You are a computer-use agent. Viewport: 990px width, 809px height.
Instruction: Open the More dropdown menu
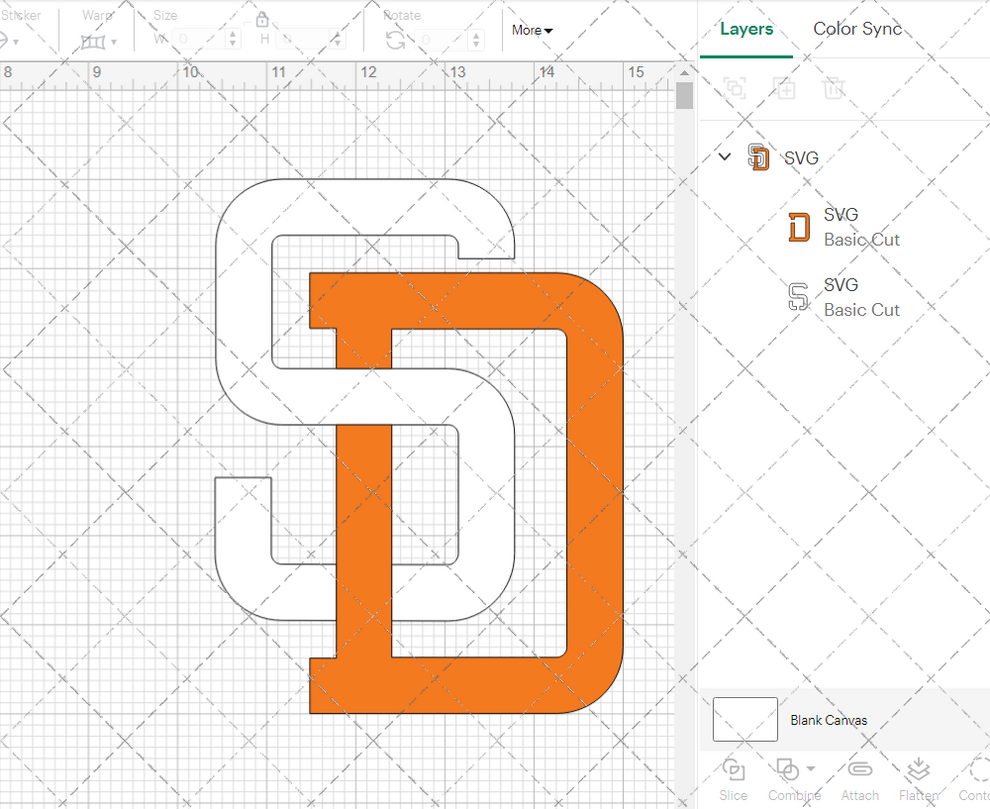[x=532, y=30]
